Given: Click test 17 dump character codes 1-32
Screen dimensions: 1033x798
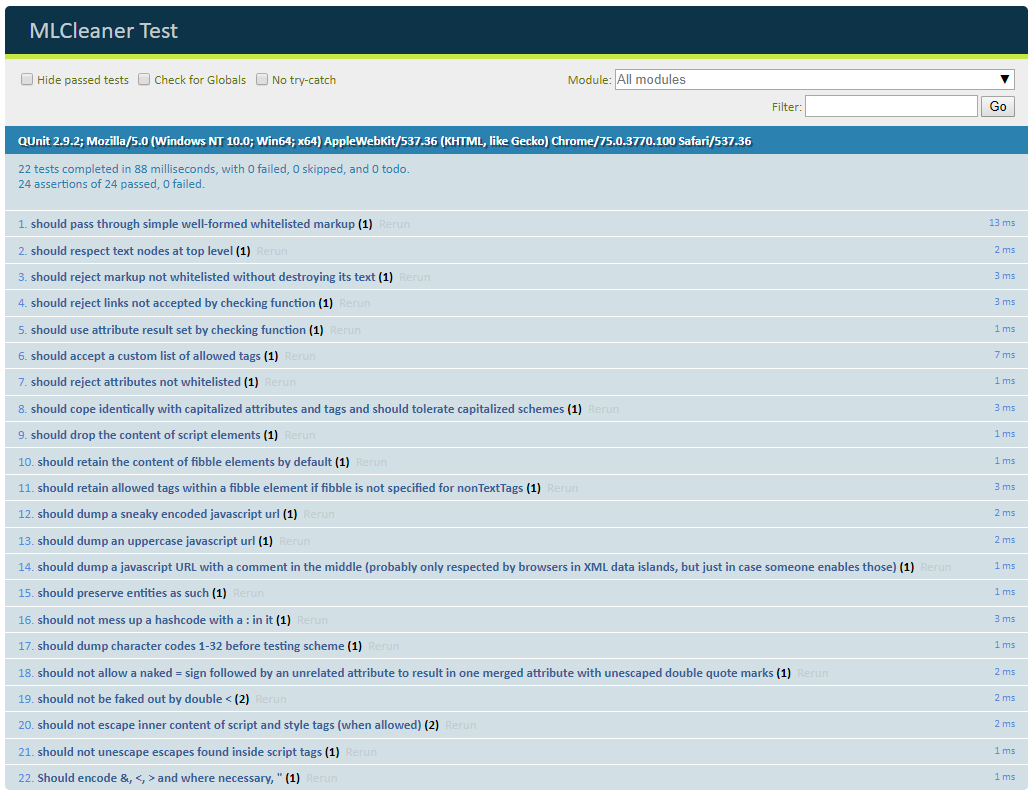Looking at the screenshot, I should point(191,646).
